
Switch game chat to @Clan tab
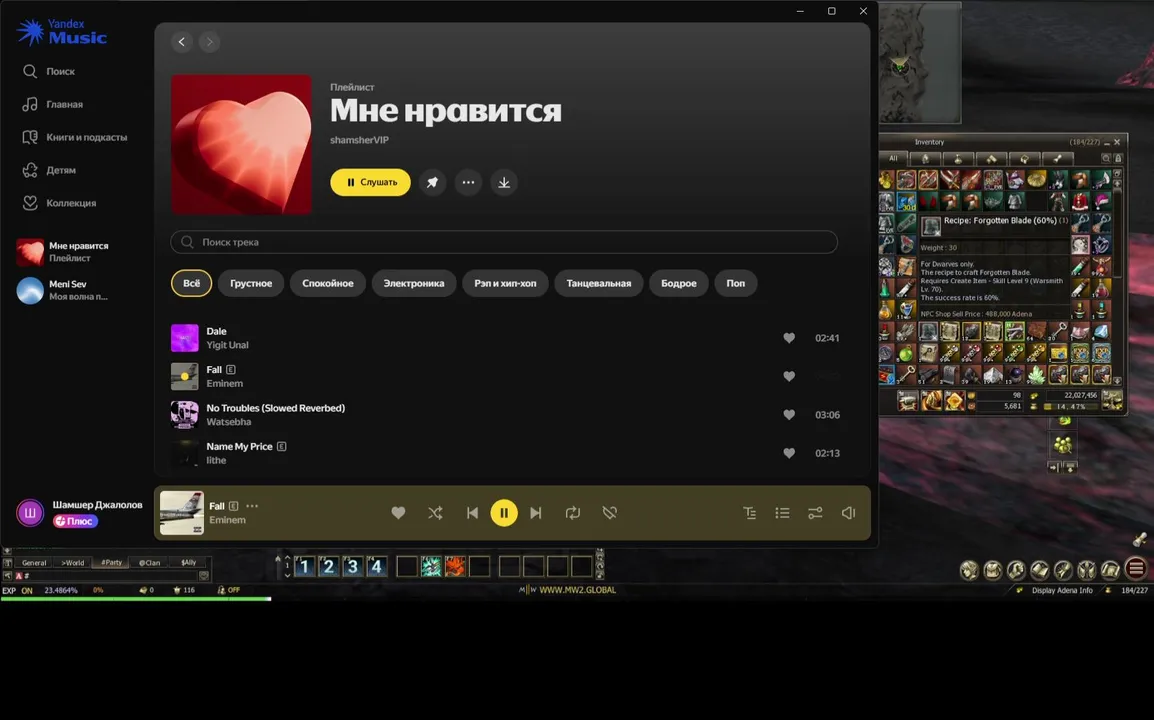tap(149, 562)
